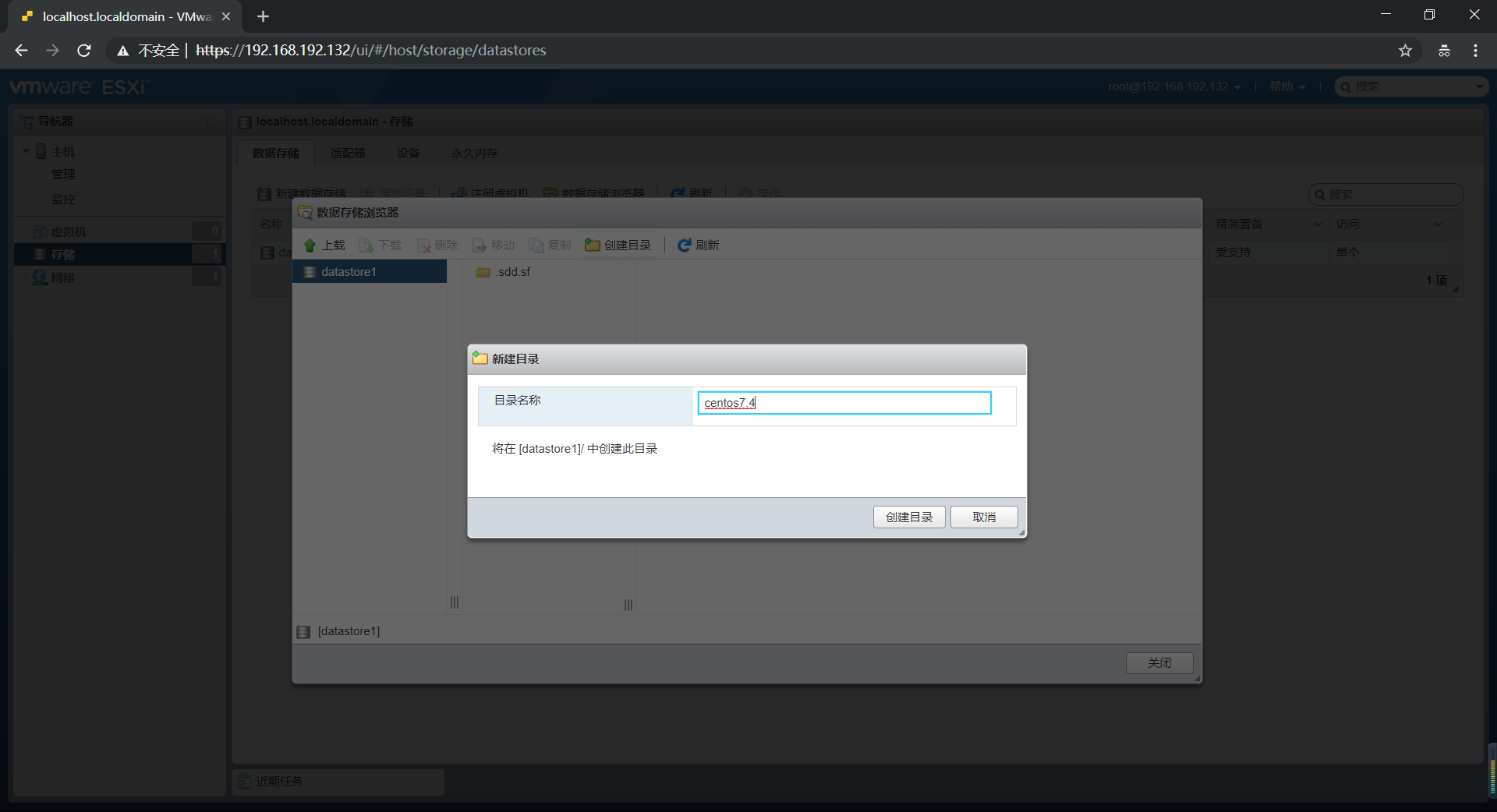
Task: Switch to the 设备 tab
Action: point(408,153)
